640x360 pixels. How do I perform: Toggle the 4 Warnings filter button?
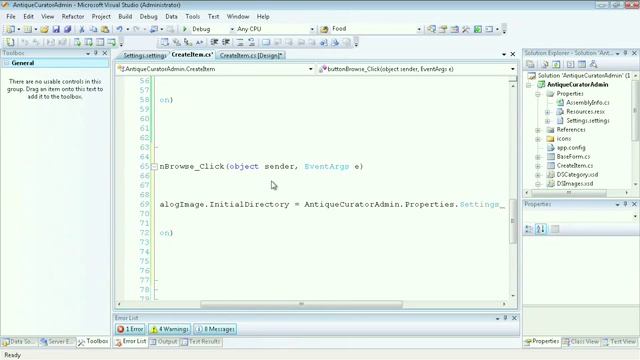pyautogui.click(x=169, y=329)
